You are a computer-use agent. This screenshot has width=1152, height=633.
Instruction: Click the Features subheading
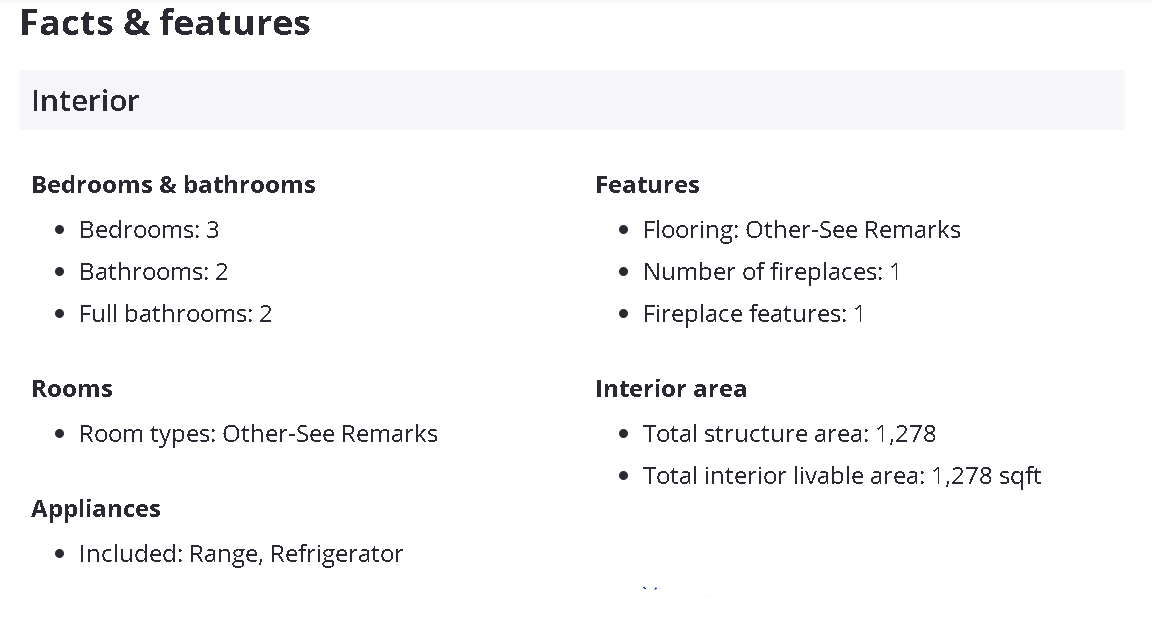click(x=647, y=185)
